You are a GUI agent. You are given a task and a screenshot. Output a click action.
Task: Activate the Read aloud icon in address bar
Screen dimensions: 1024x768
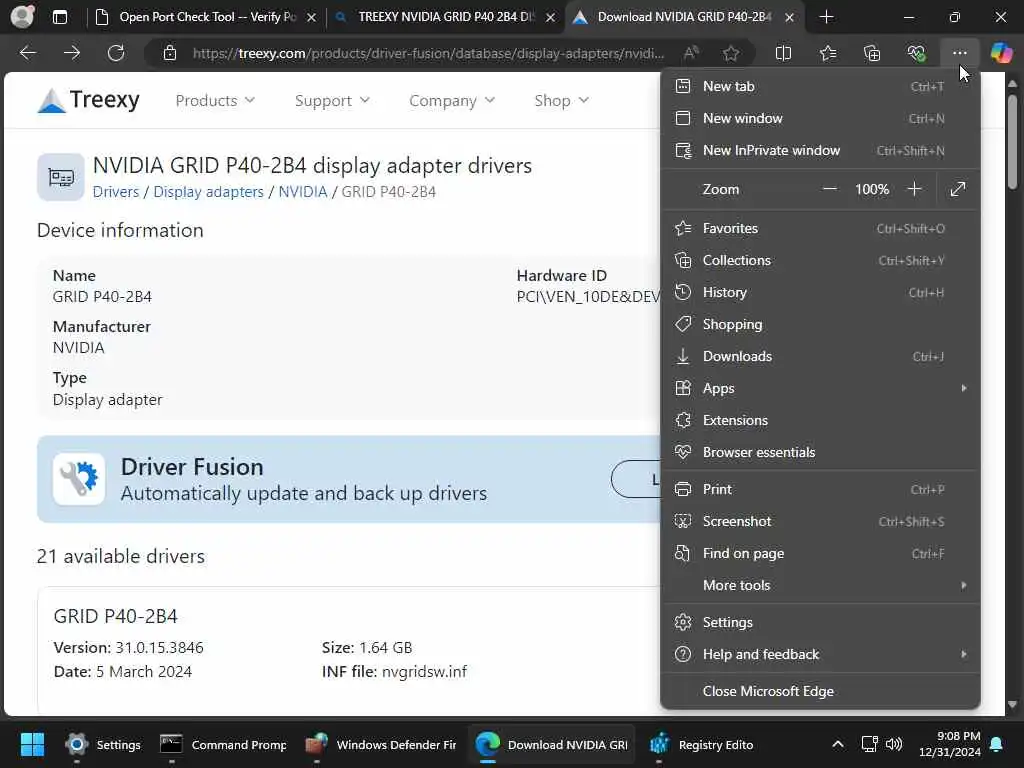[x=691, y=53]
